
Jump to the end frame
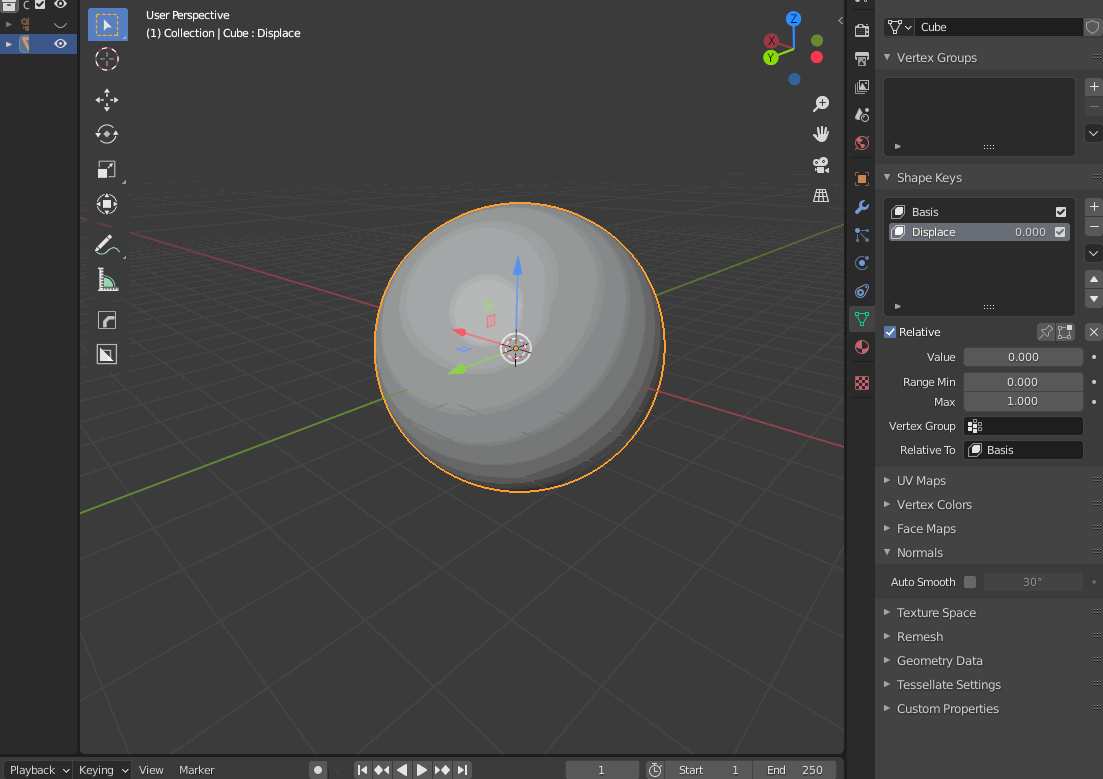(x=462, y=770)
